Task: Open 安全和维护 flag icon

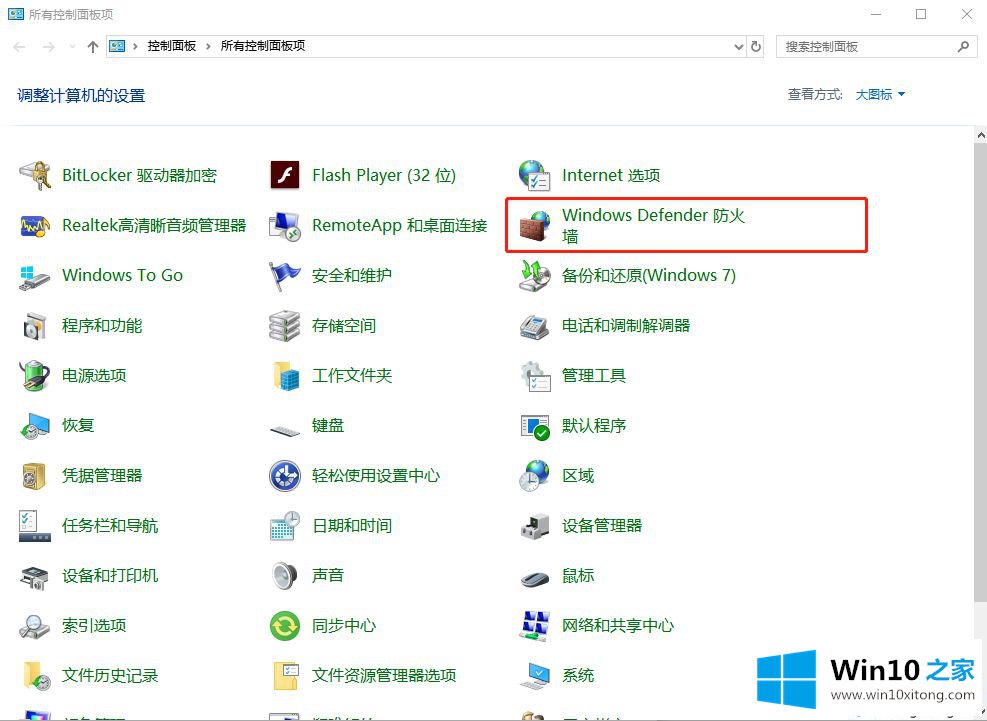Action: tap(285, 276)
